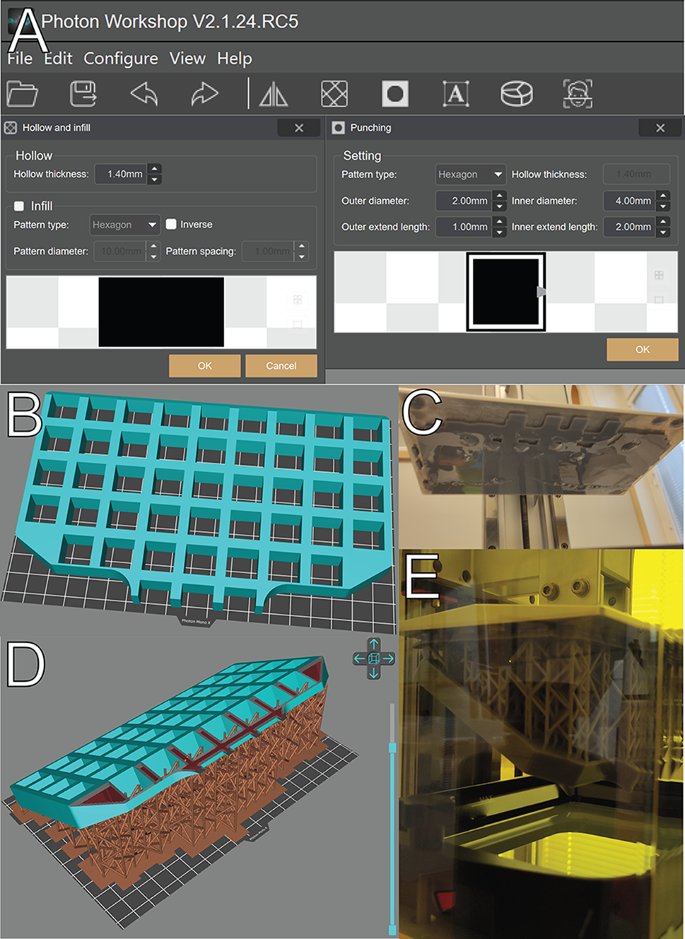
Task: Click the Pattern spacing 1.00mm field
Action: pos(268,251)
